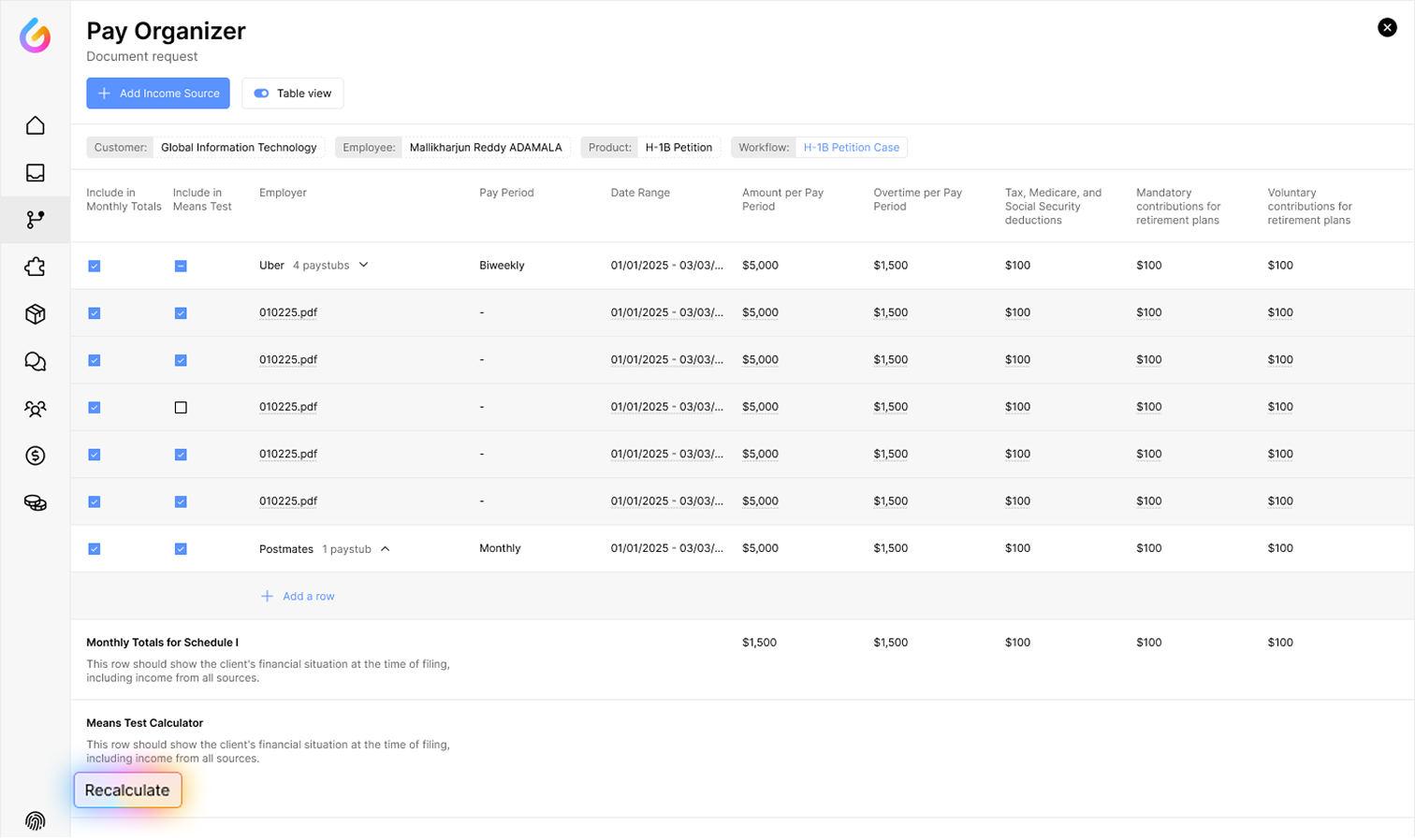Uncheck Uber's Include in Monthly Totals checkbox
This screenshot has width=1415, height=840.
click(95, 267)
